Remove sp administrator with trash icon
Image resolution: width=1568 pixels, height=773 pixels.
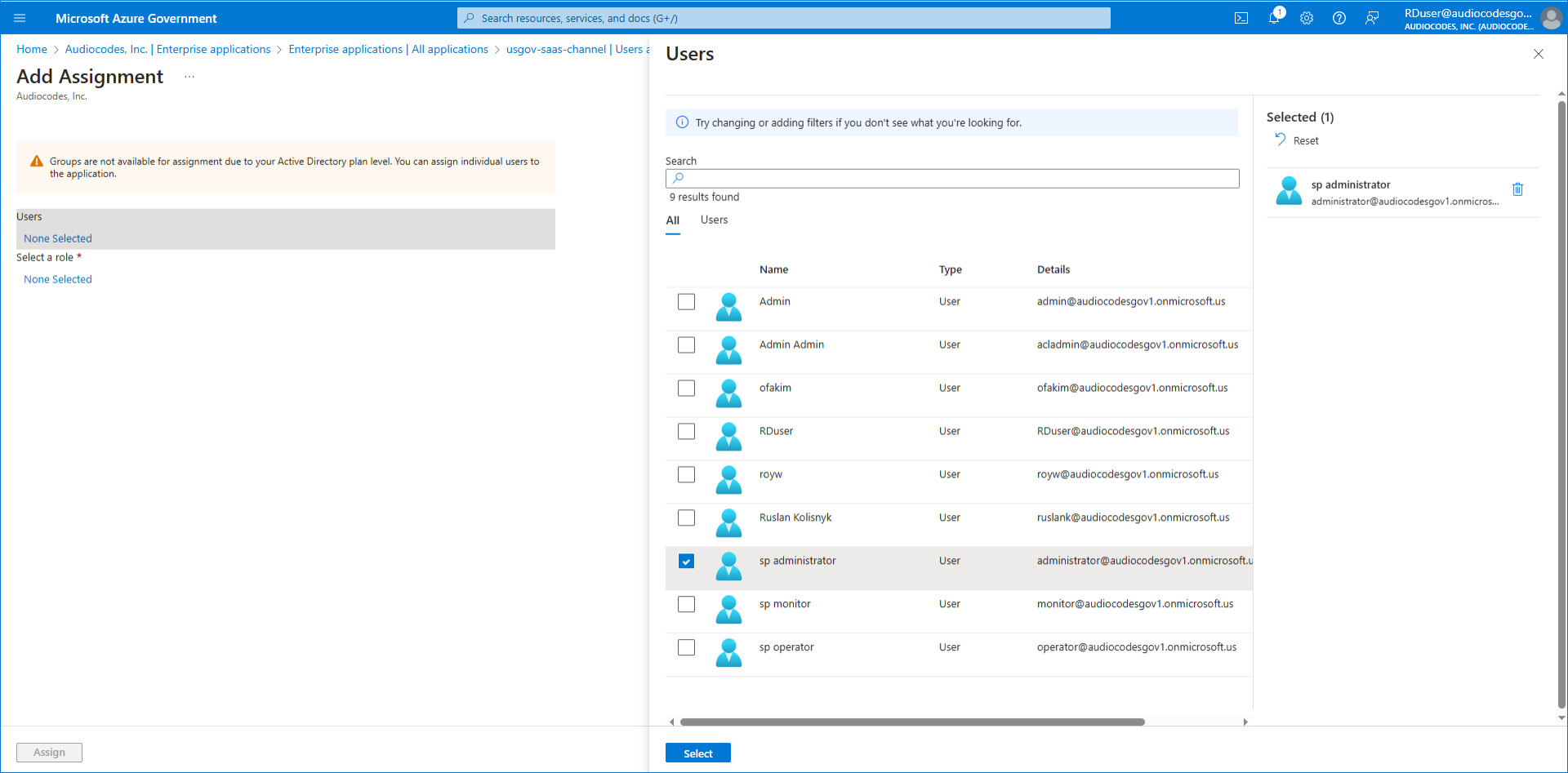pos(1517,189)
